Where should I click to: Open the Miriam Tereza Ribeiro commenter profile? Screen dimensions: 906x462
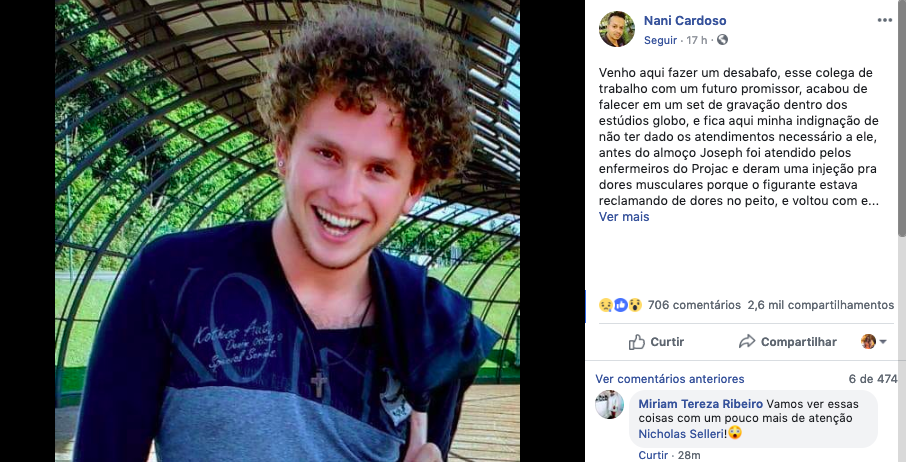click(700, 404)
